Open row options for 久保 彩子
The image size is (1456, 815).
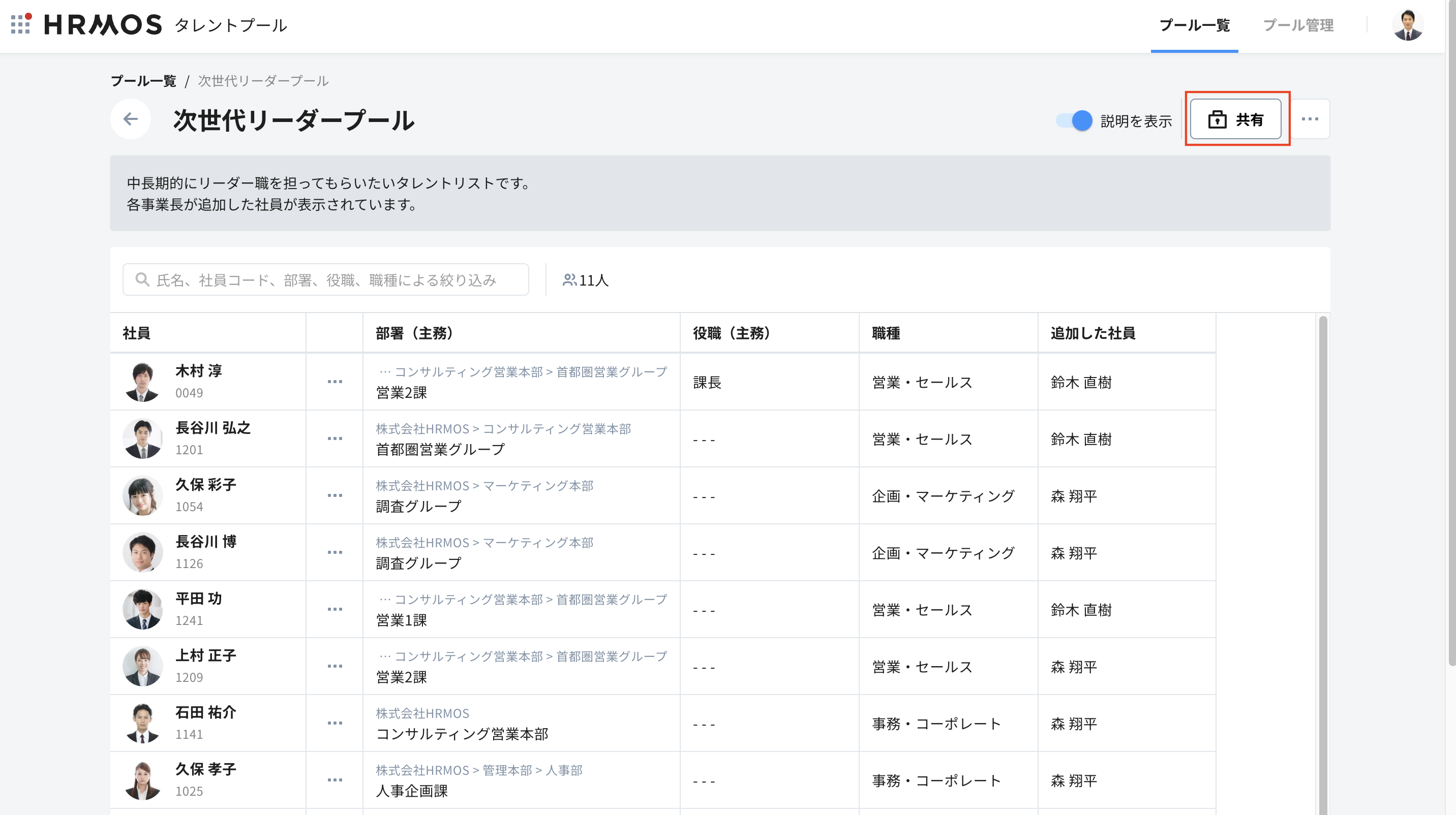point(335,496)
